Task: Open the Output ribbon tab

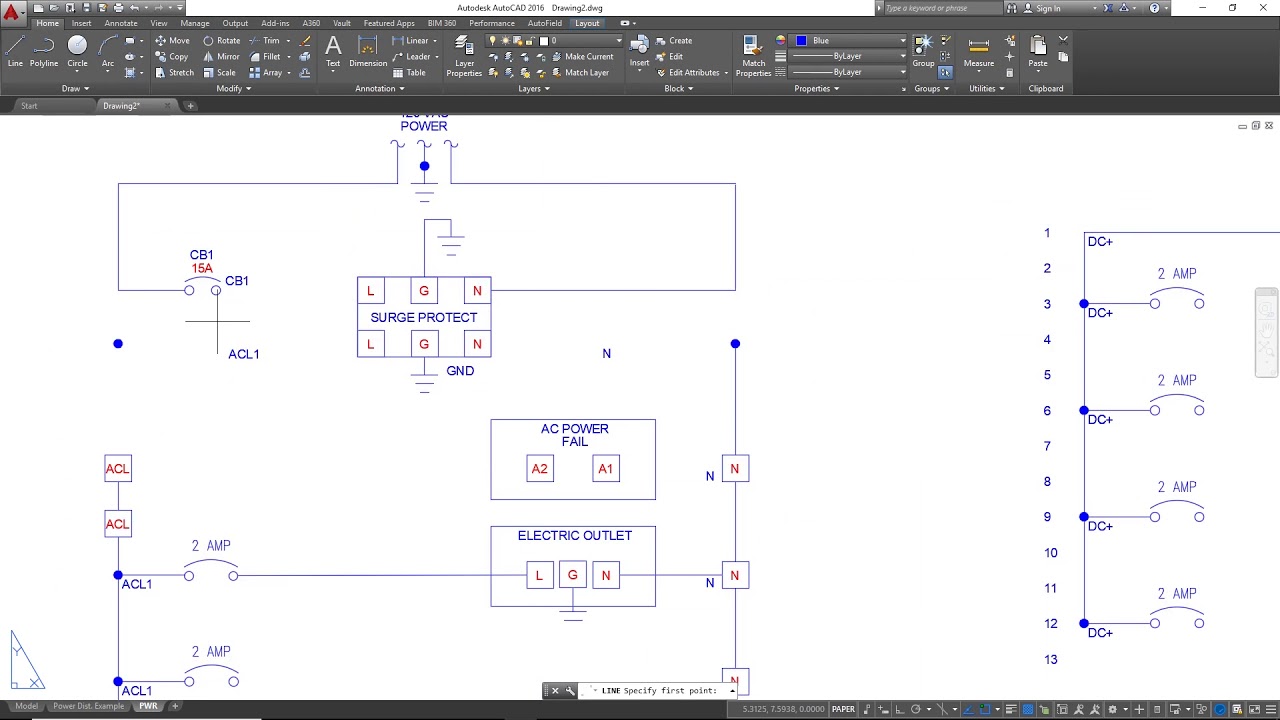Action: coord(235,23)
